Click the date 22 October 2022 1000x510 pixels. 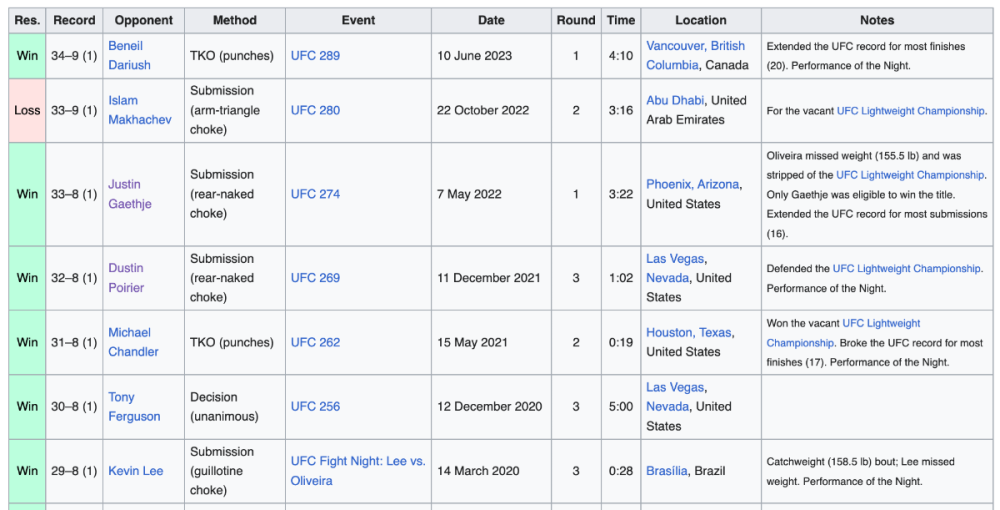point(483,110)
